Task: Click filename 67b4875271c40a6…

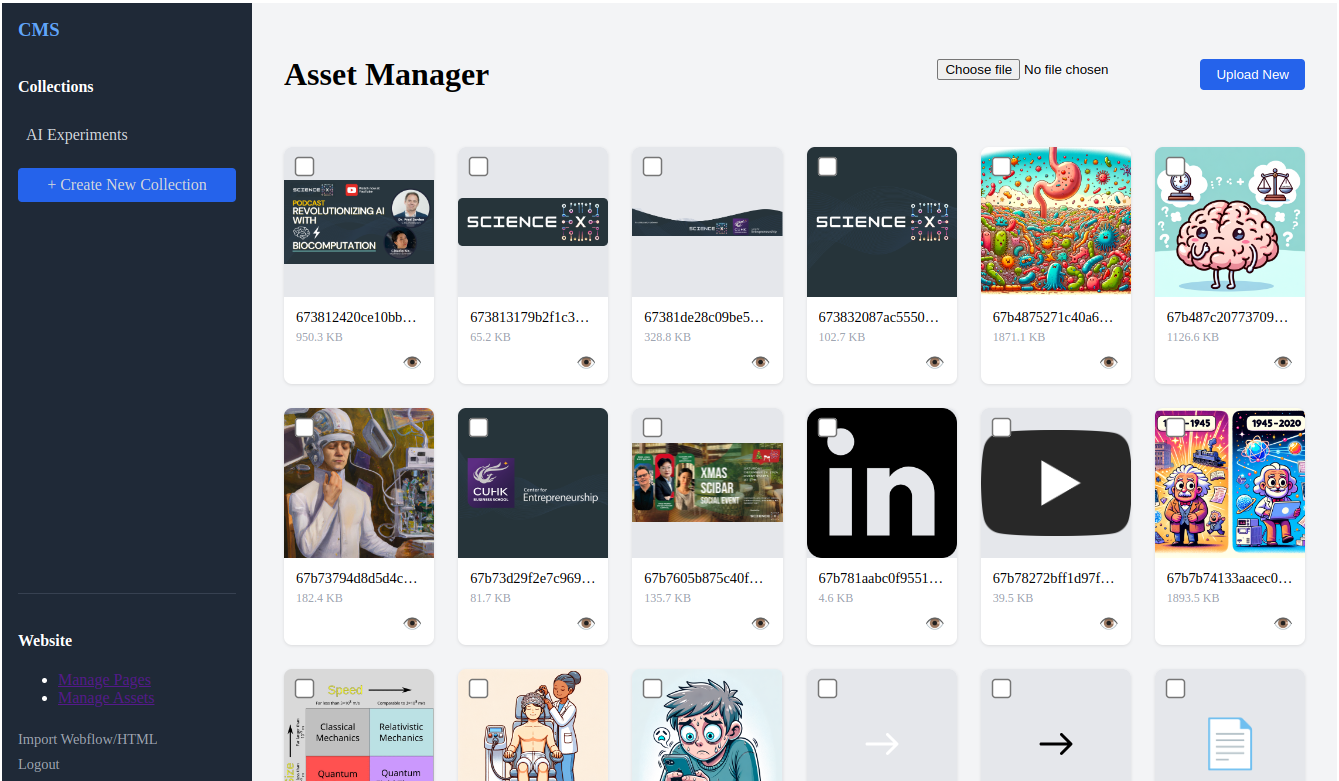Action: tap(1053, 317)
